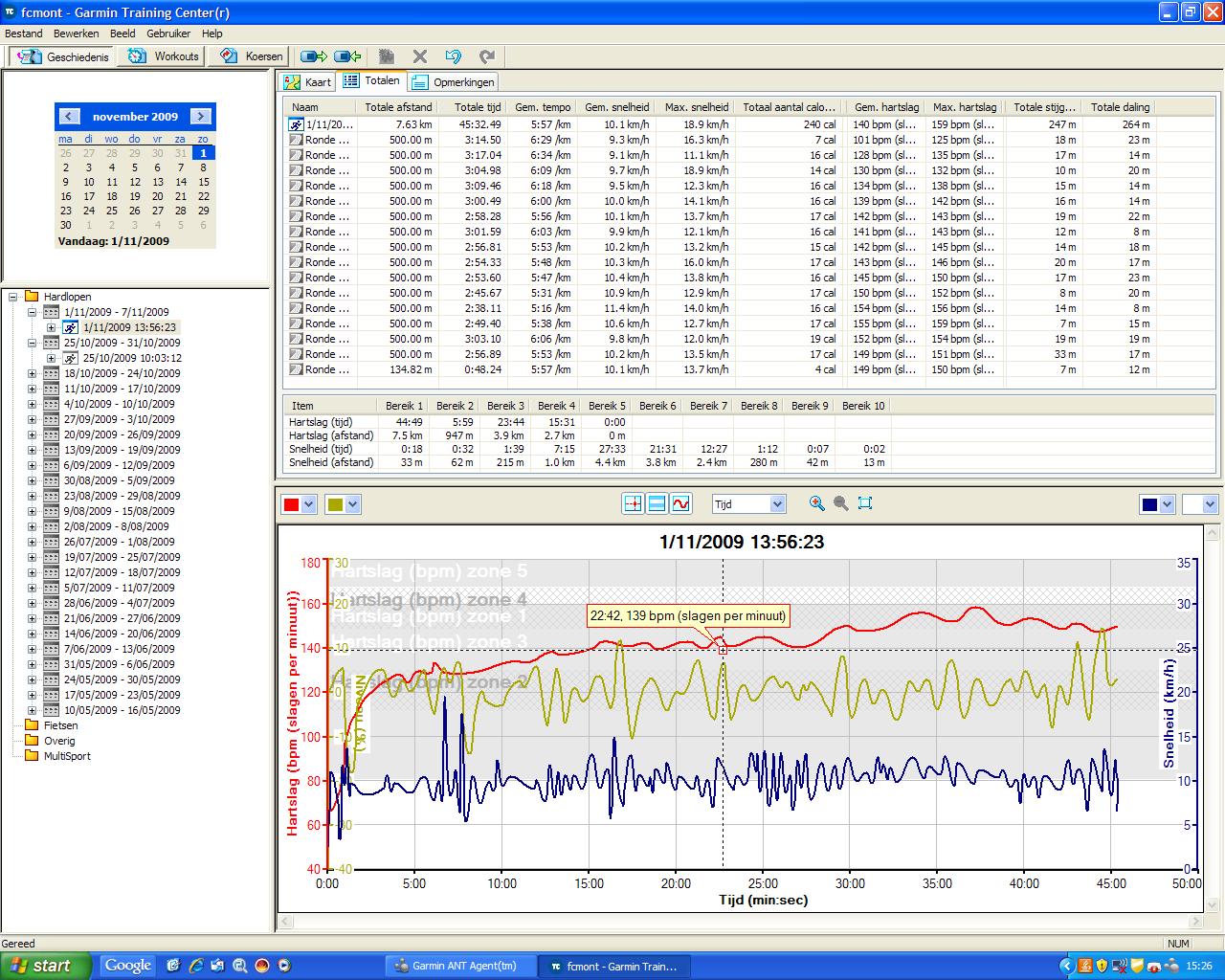Collapse week 25/10/2009 - 31/10/2009

point(32,343)
